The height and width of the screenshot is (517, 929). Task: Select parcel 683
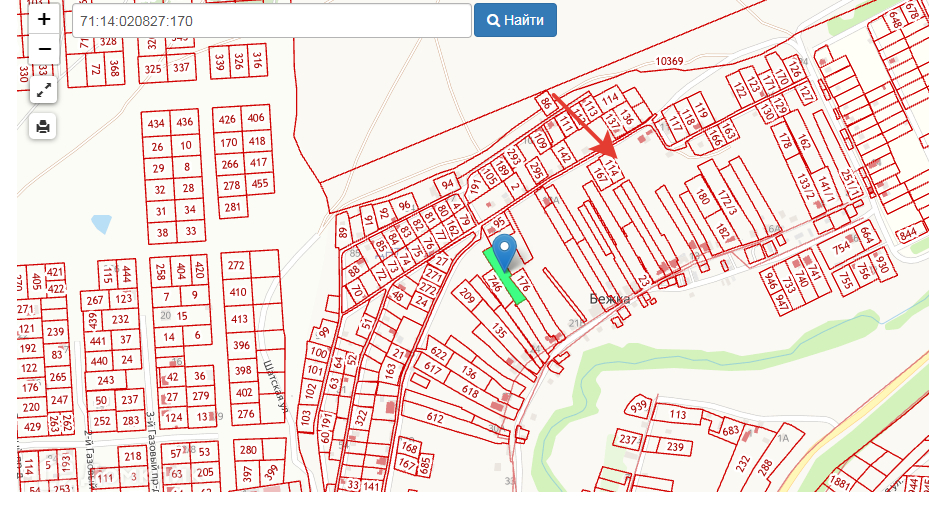click(x=731, y=430)
